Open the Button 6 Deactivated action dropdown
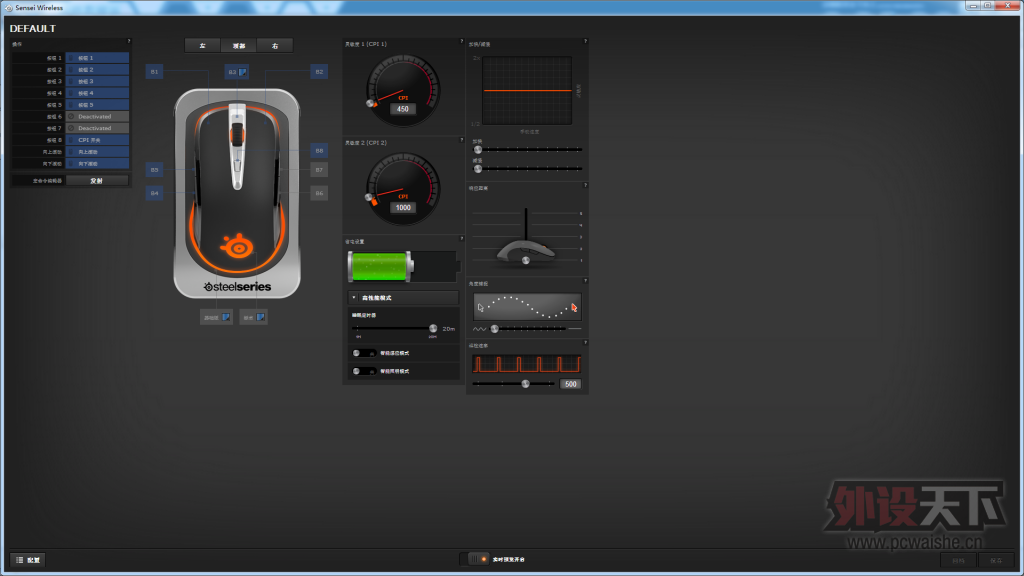1024x576 pixels. tap(97, 117)
